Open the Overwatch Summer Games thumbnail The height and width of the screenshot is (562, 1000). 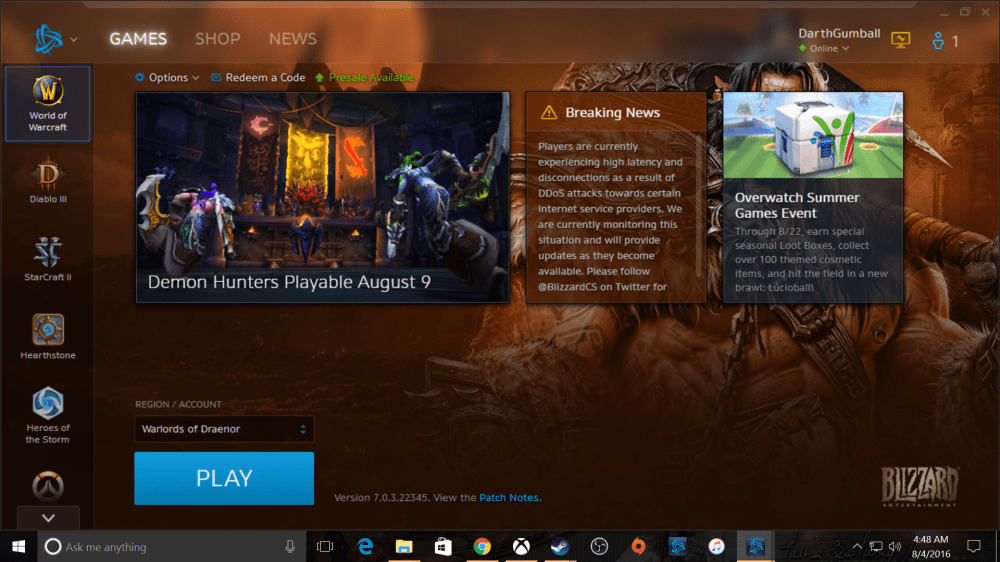812,135
